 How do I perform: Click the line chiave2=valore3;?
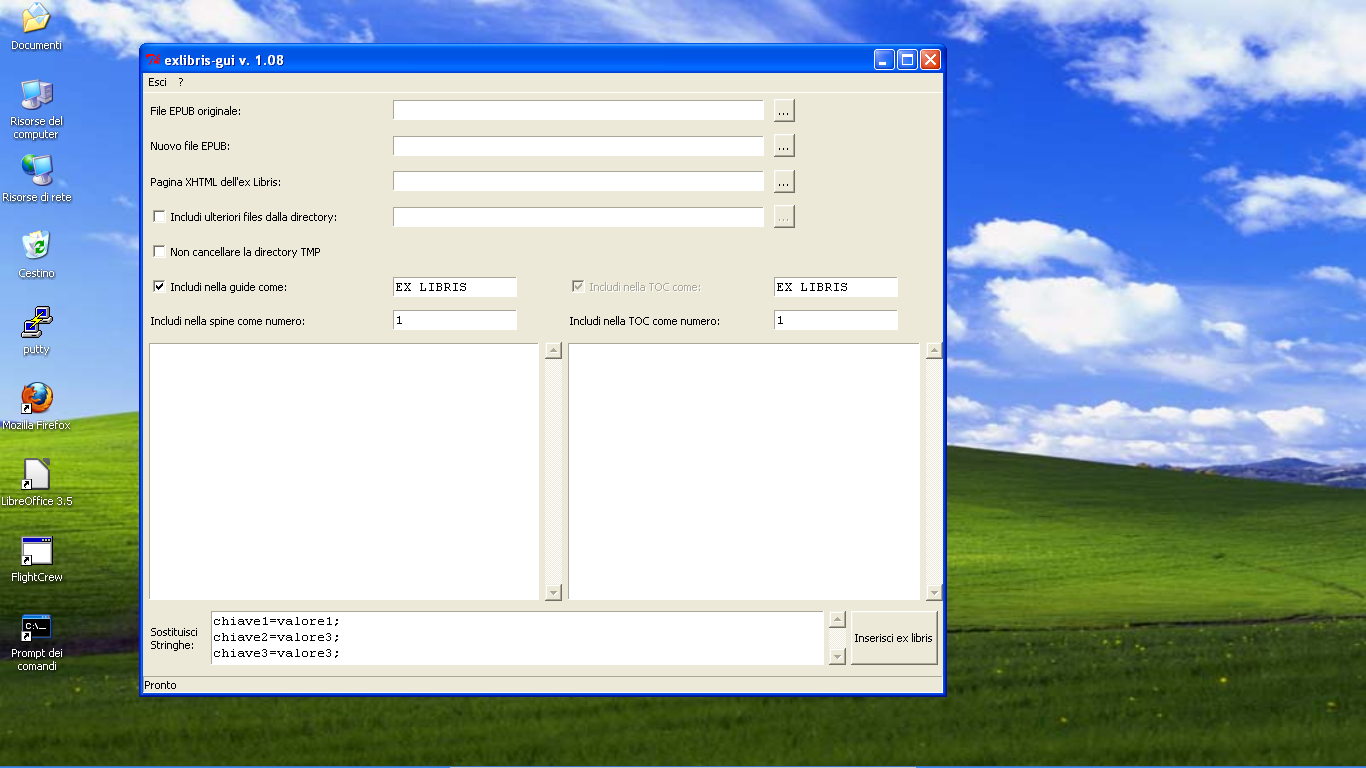click(277, 637)
